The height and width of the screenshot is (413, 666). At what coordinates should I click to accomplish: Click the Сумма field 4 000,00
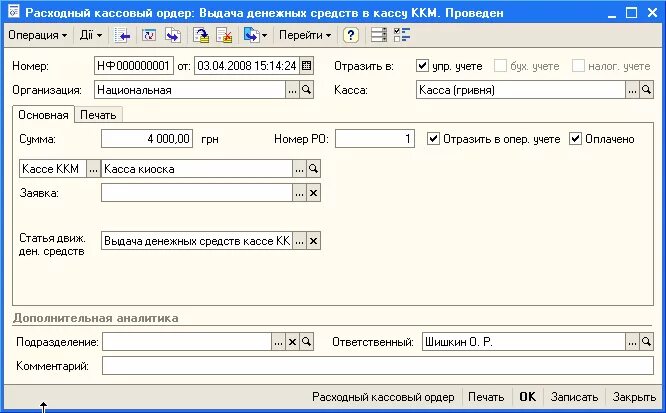pyautogui.click(x=147, y=139)
